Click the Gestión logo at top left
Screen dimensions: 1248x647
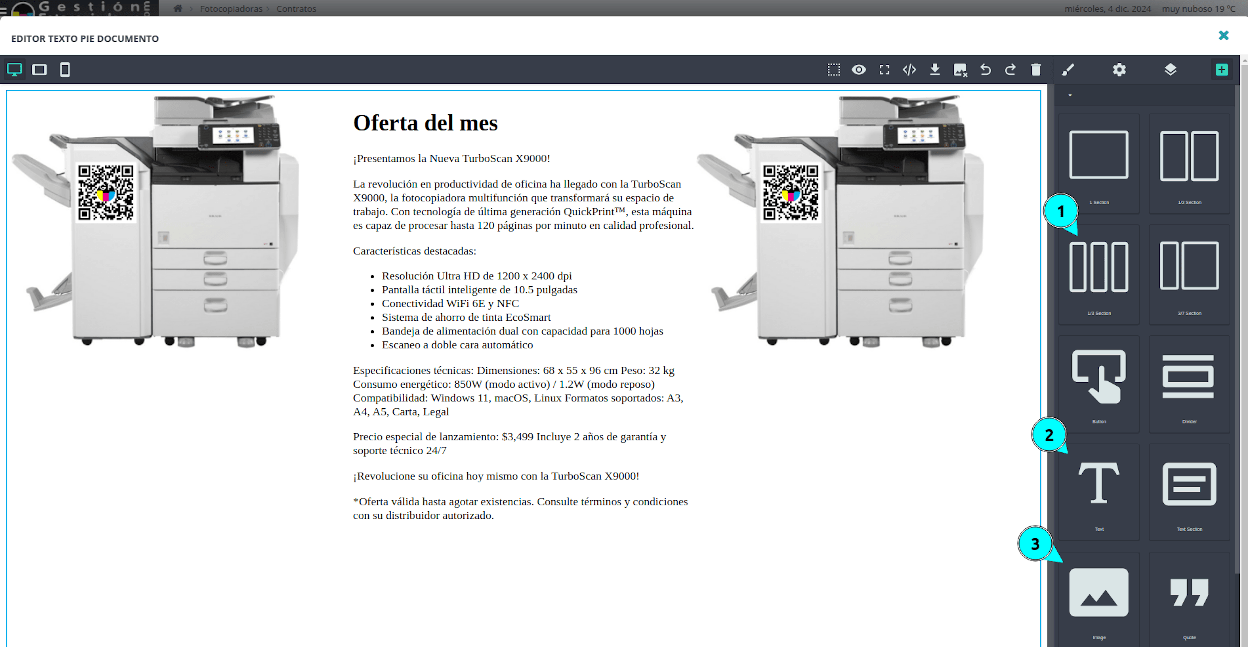click(78, 8)
